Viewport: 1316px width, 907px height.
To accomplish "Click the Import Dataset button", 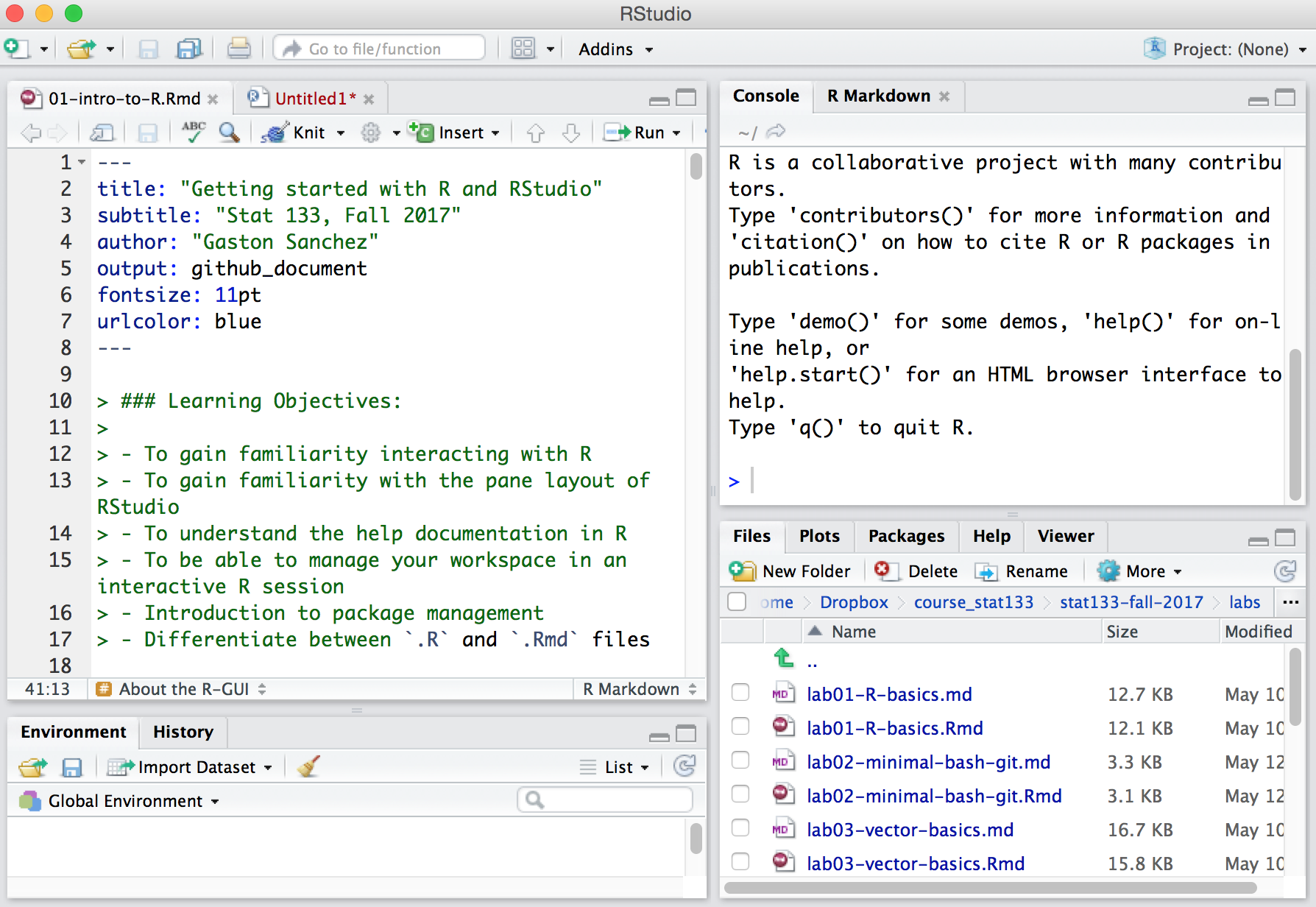I will (x=189, y=767).
